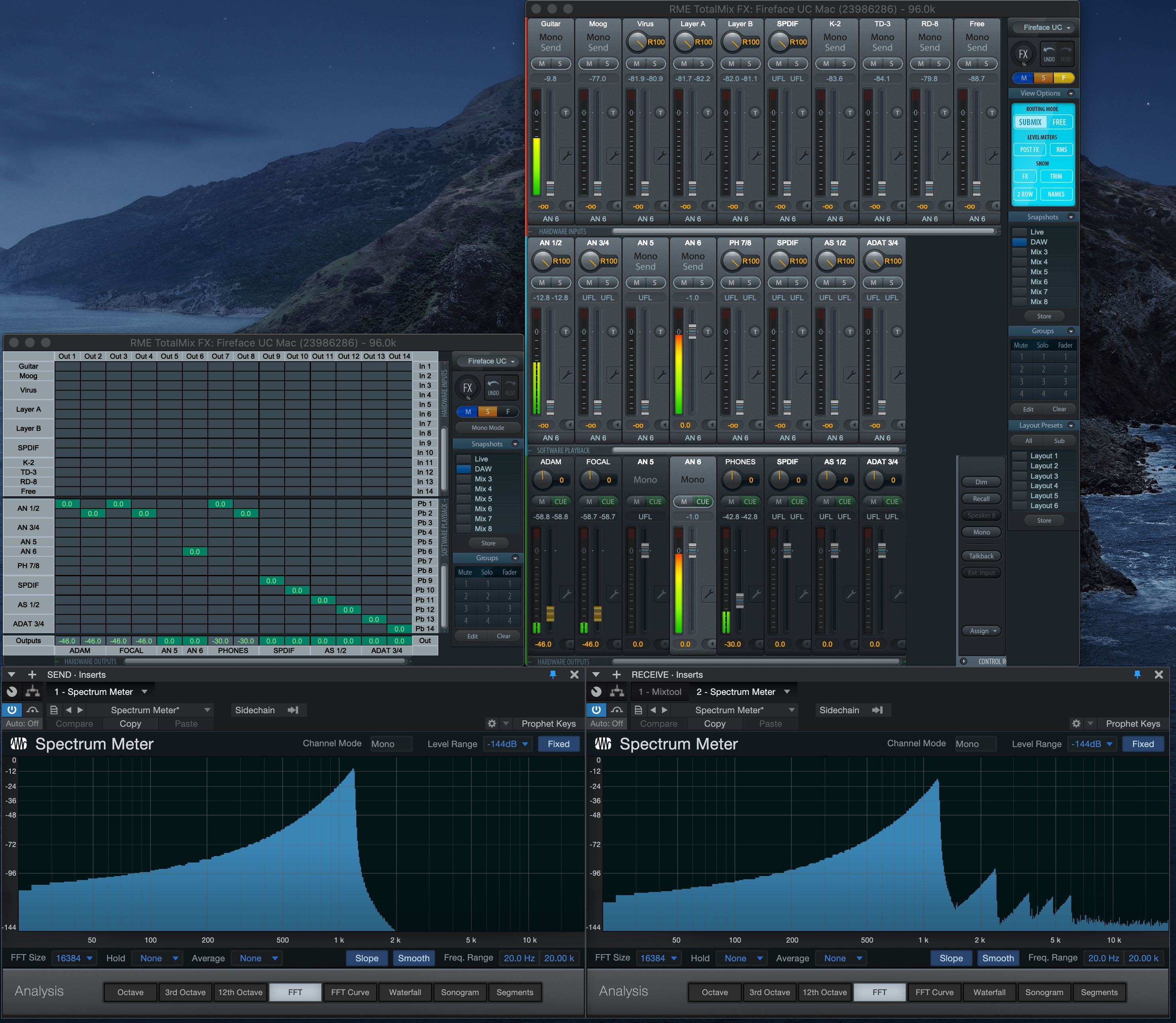
Task: Bypass the SEND Spectrum Meter power icon
Action: click(12, 710)
